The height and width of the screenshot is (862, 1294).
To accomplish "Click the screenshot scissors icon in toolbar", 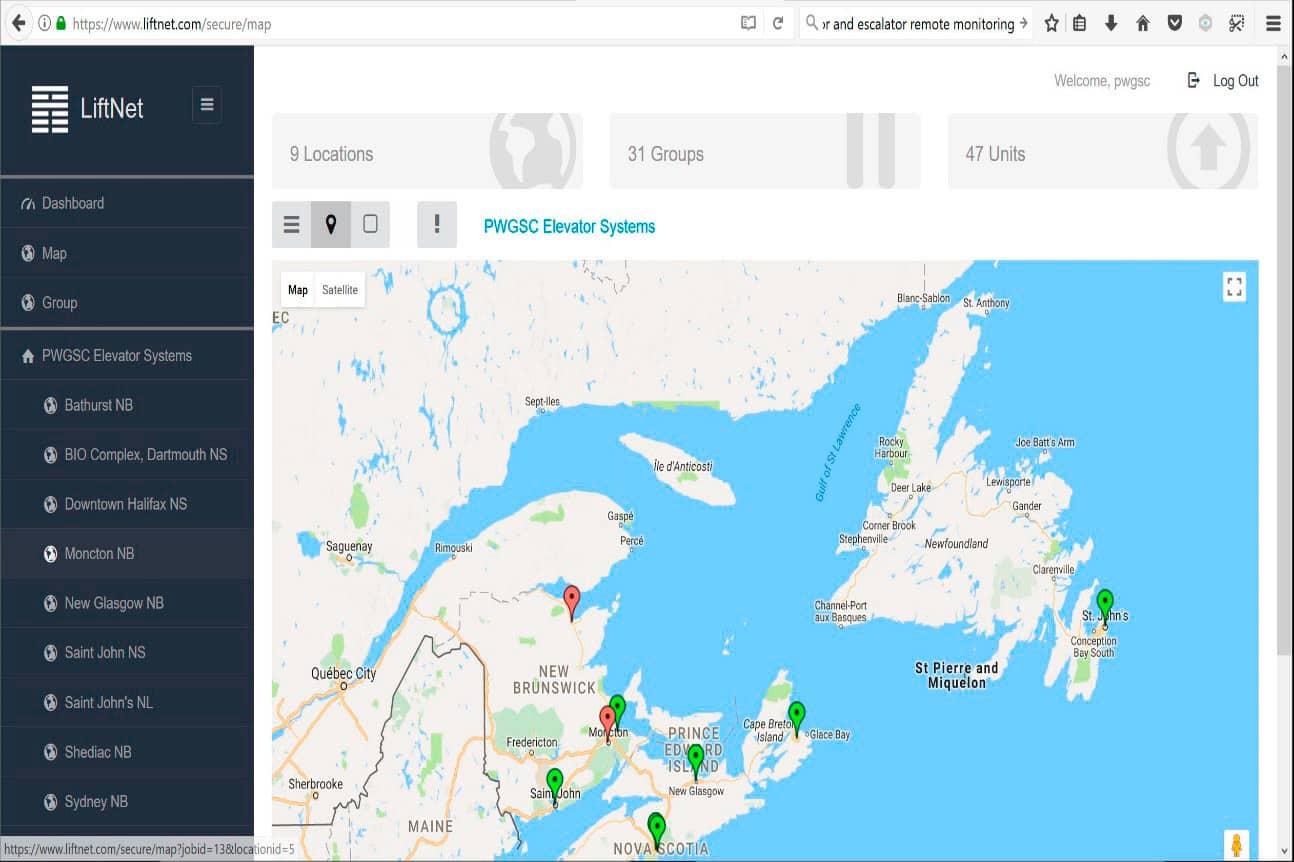I will pos(1237,23).
